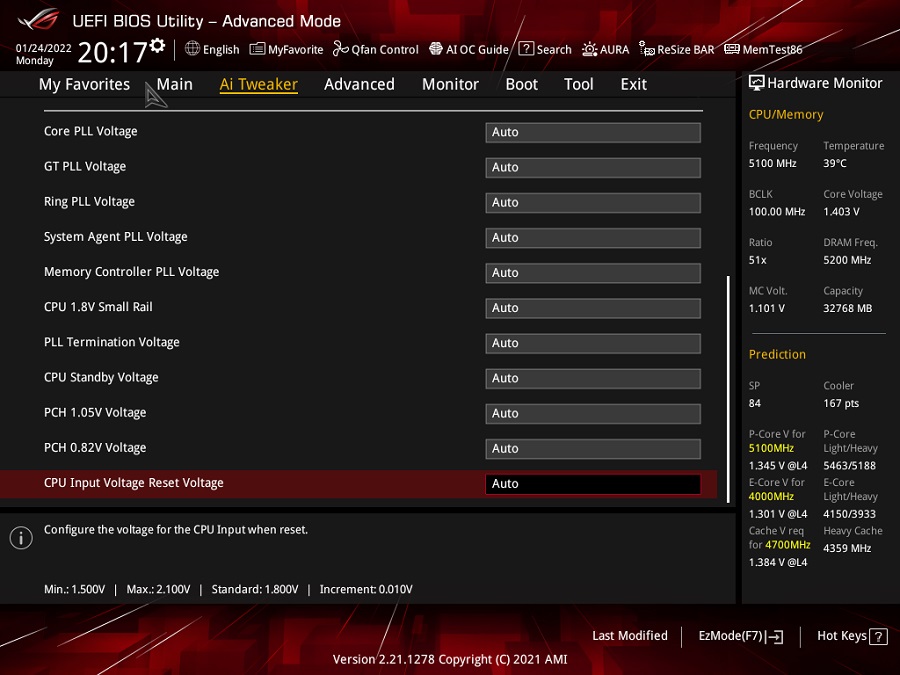Open the Exit tab
The width and height of the screenshot is (900, 675).
[x=634, y=84]
